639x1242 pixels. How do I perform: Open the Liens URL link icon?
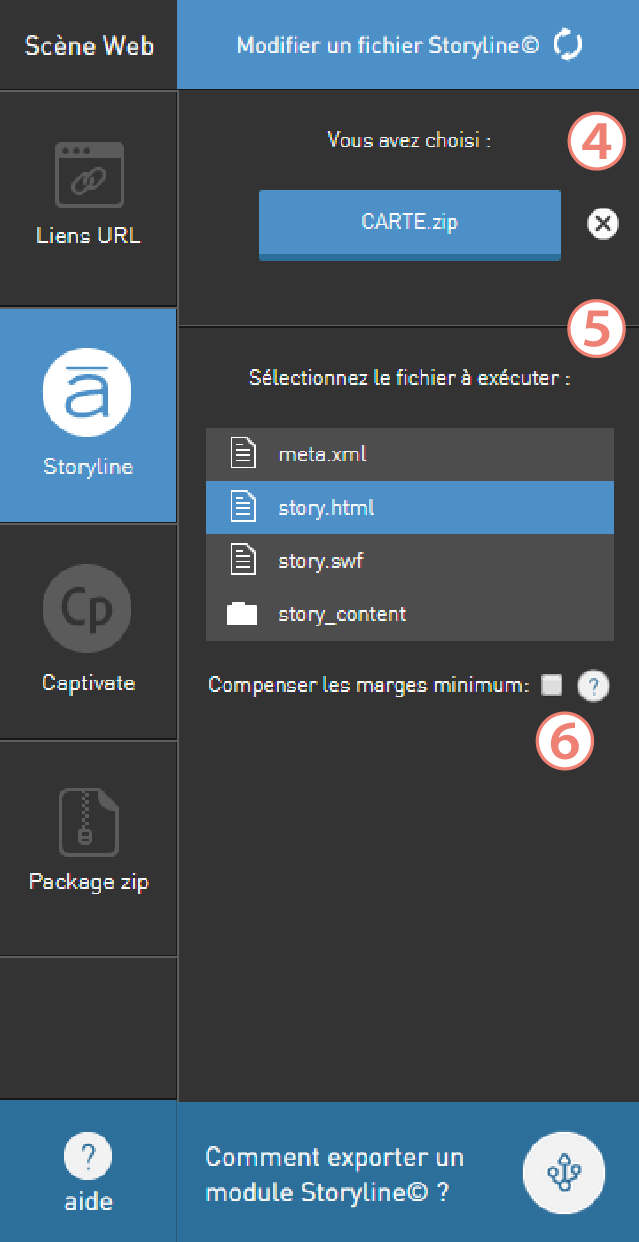click(89, 175)
